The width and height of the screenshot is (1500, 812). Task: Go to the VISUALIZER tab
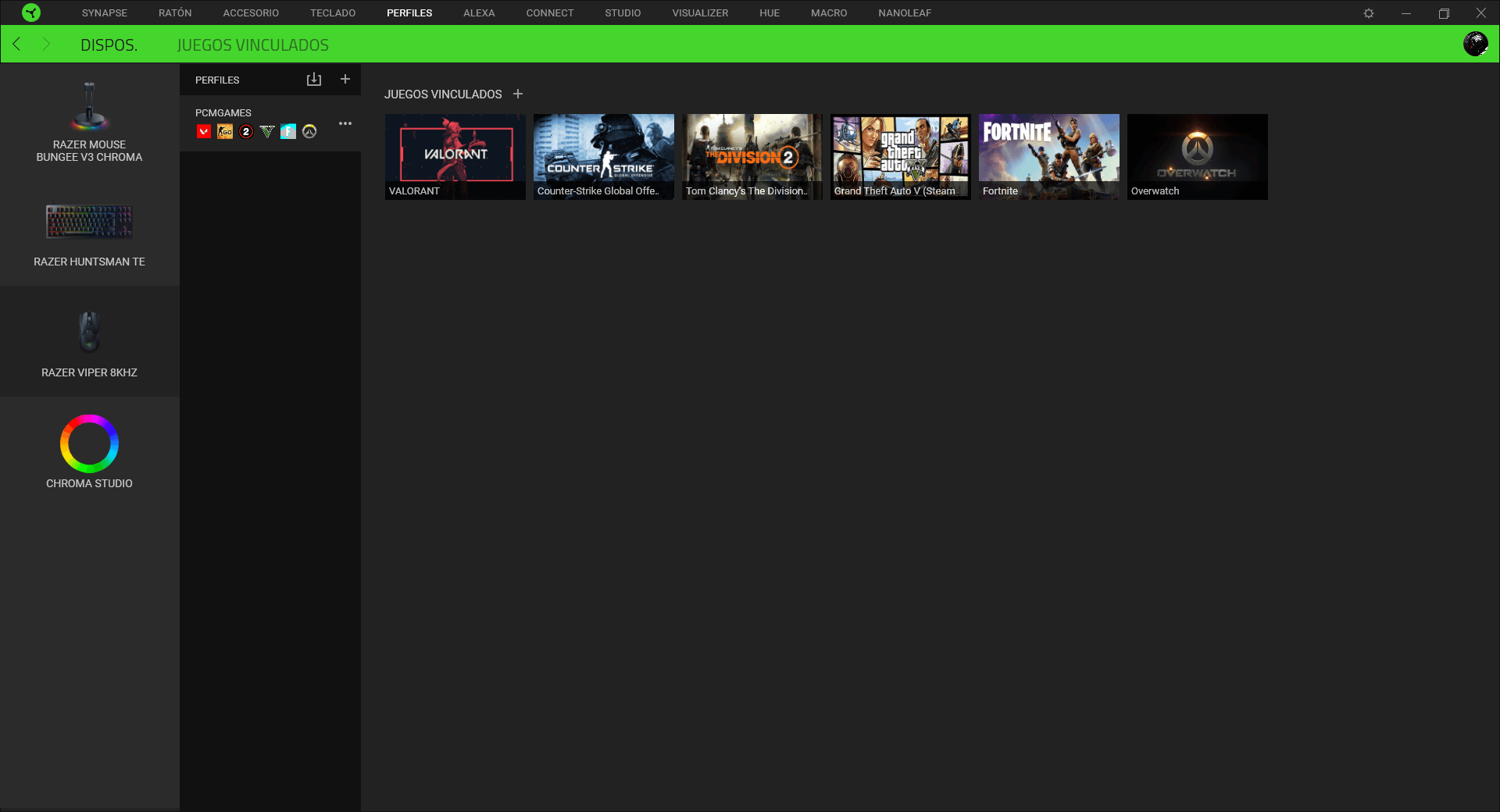(x=700, y=12)
